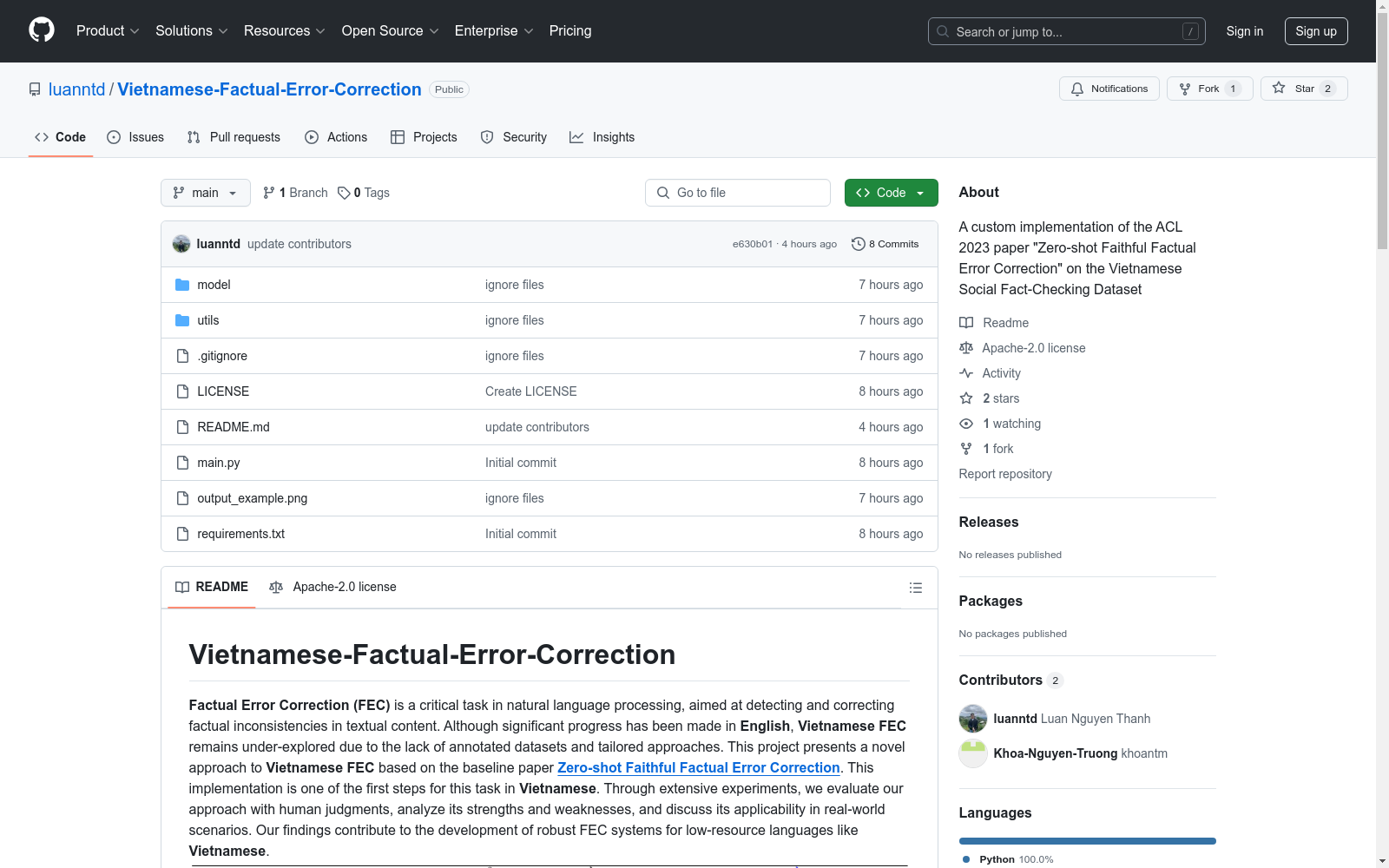Click Khoa-Nguyen-Truong contributor avatar
The width and height of the screenshot is (1389, 868).
point(973,753)
